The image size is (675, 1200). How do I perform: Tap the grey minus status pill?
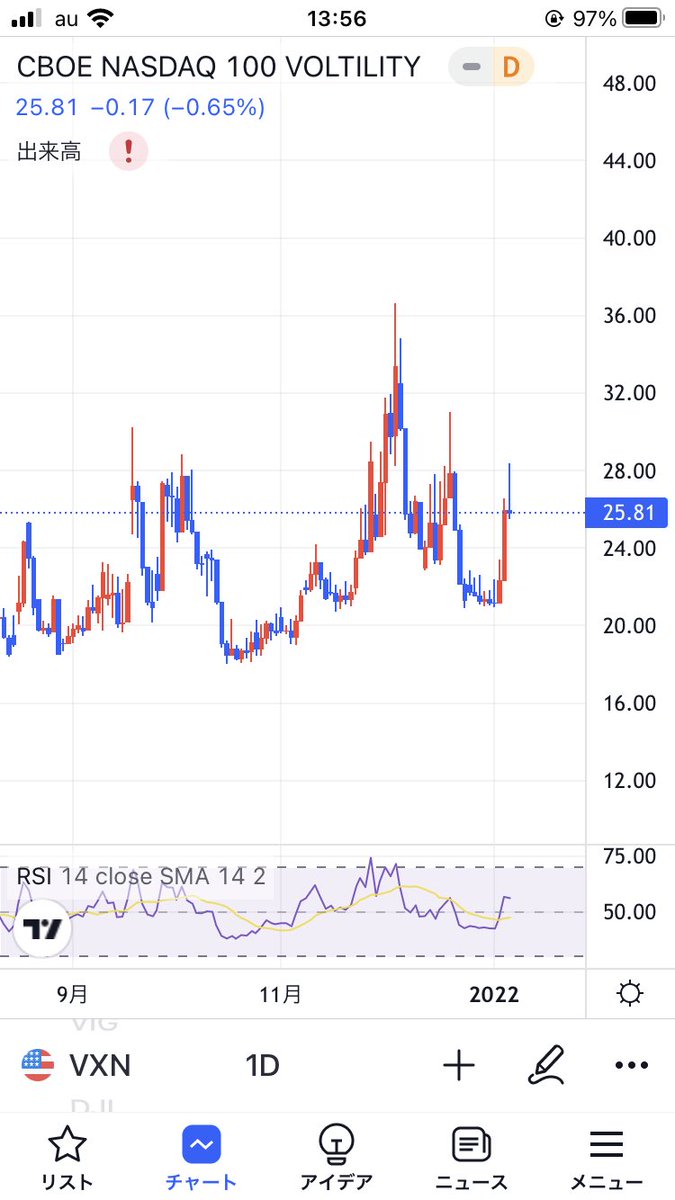pos(471,68)
